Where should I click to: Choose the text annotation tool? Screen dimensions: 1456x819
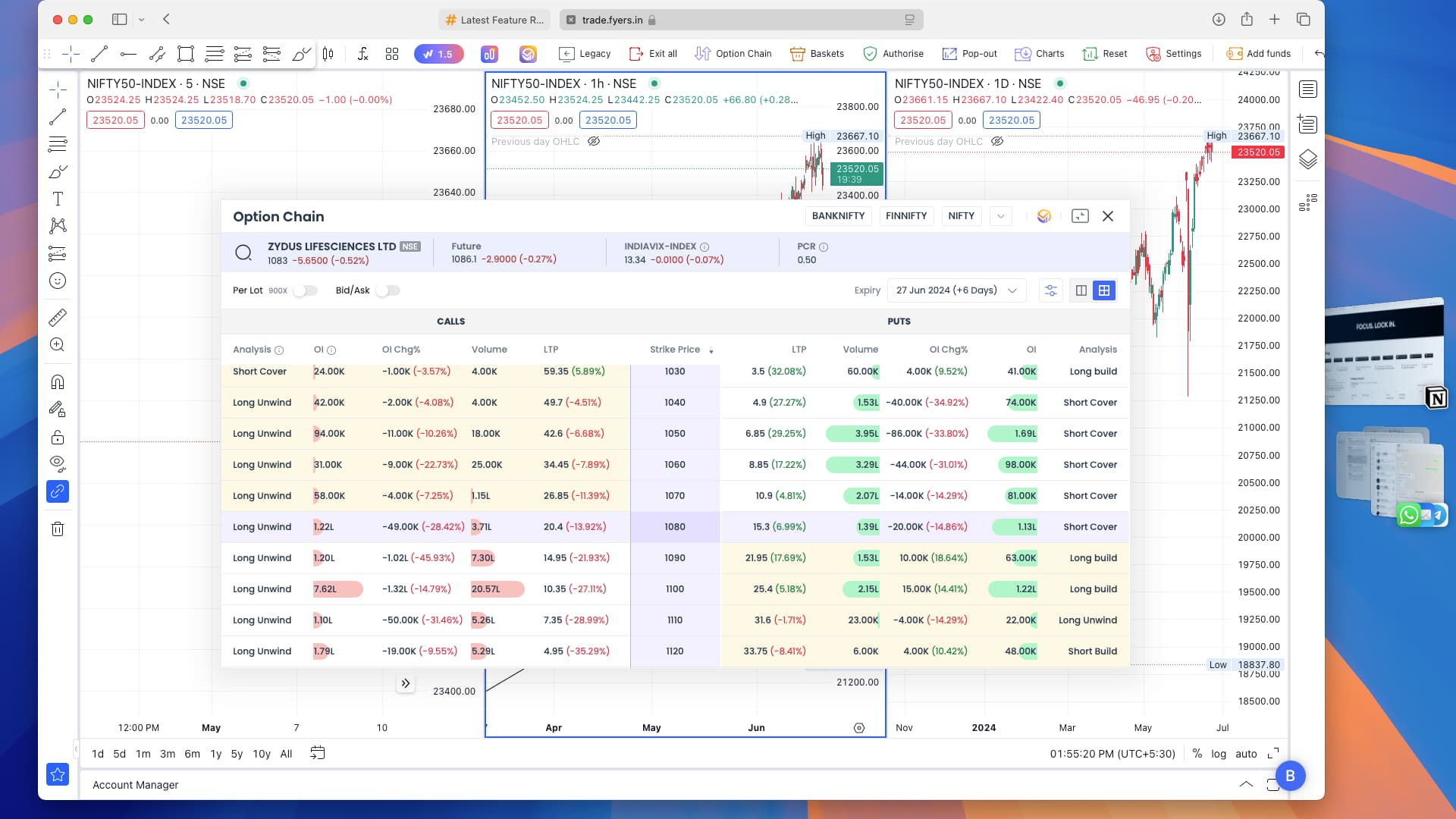click(x=58, y=199)
